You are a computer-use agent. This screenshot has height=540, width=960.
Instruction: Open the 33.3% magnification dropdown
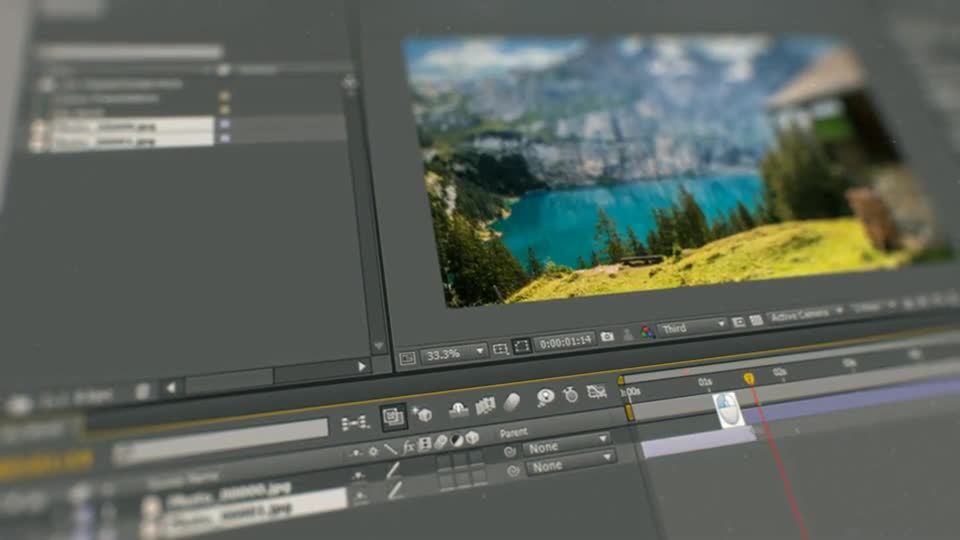pos(454,353)
